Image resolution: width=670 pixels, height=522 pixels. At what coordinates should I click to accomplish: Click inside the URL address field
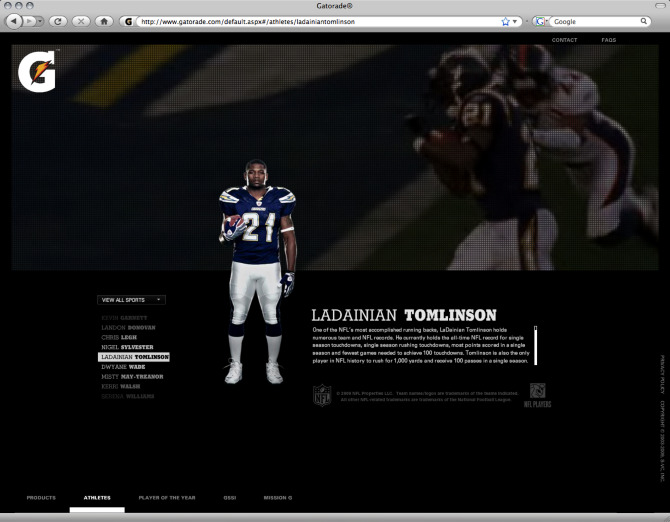[315, 21]
